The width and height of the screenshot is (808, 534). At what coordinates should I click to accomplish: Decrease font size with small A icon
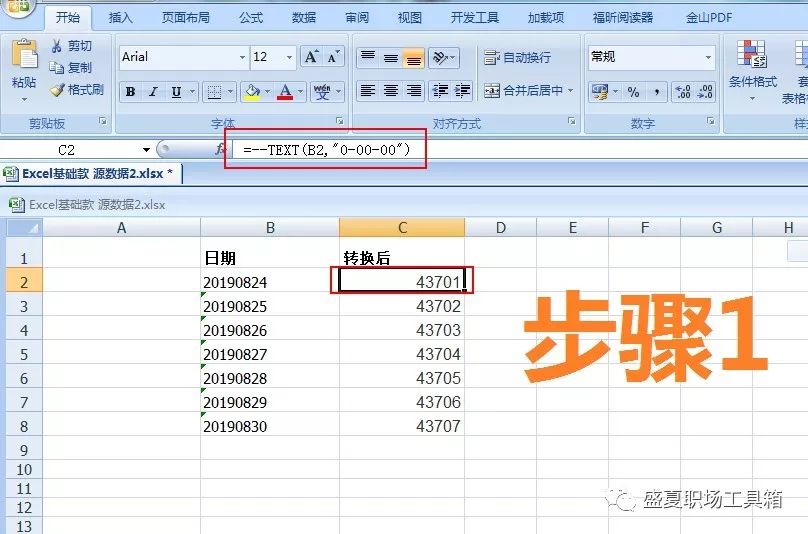coord(333,57)
